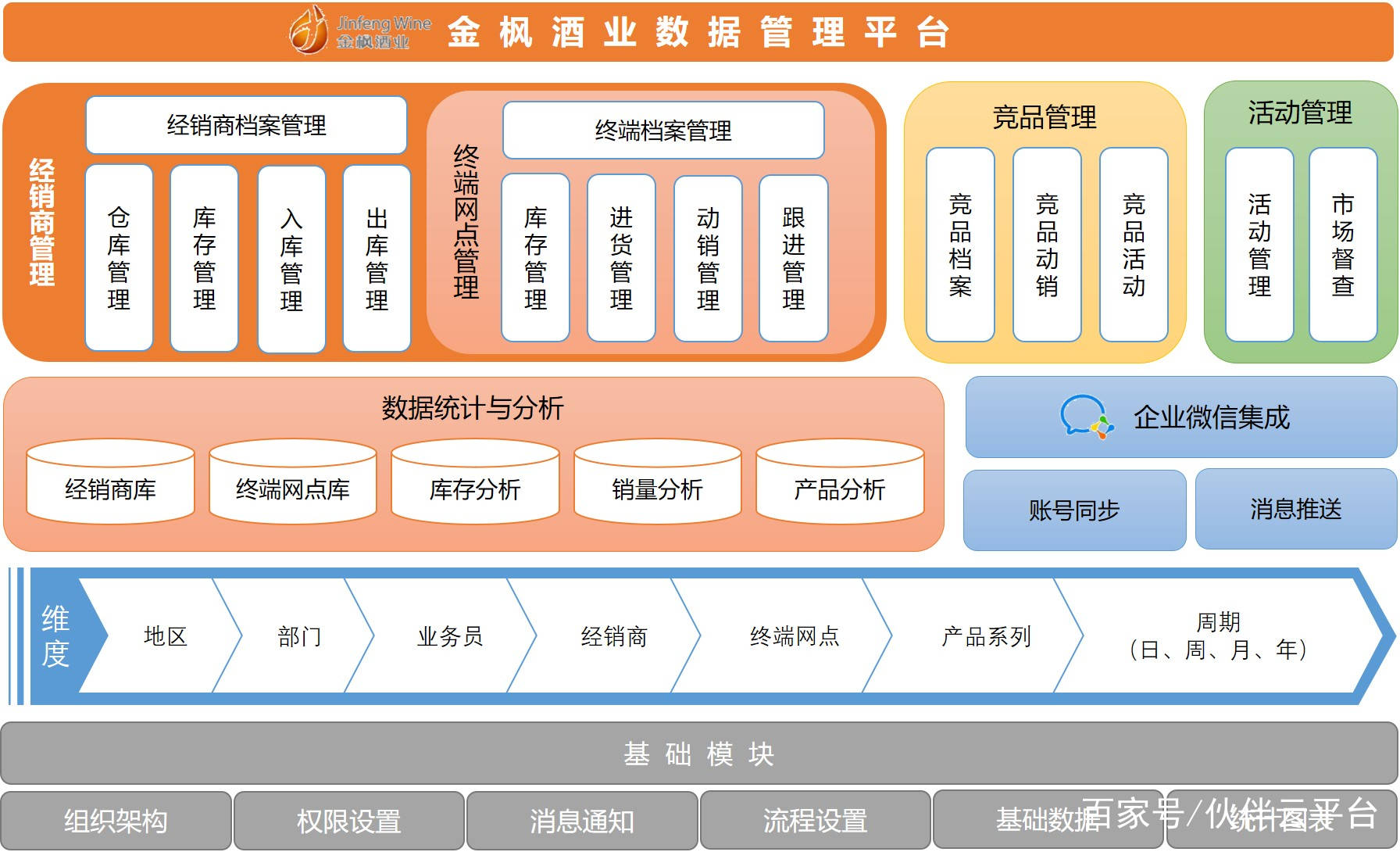Click the 消息推送 button
The height and width of the screenshot is (852, 1400).
[1296, 509]
